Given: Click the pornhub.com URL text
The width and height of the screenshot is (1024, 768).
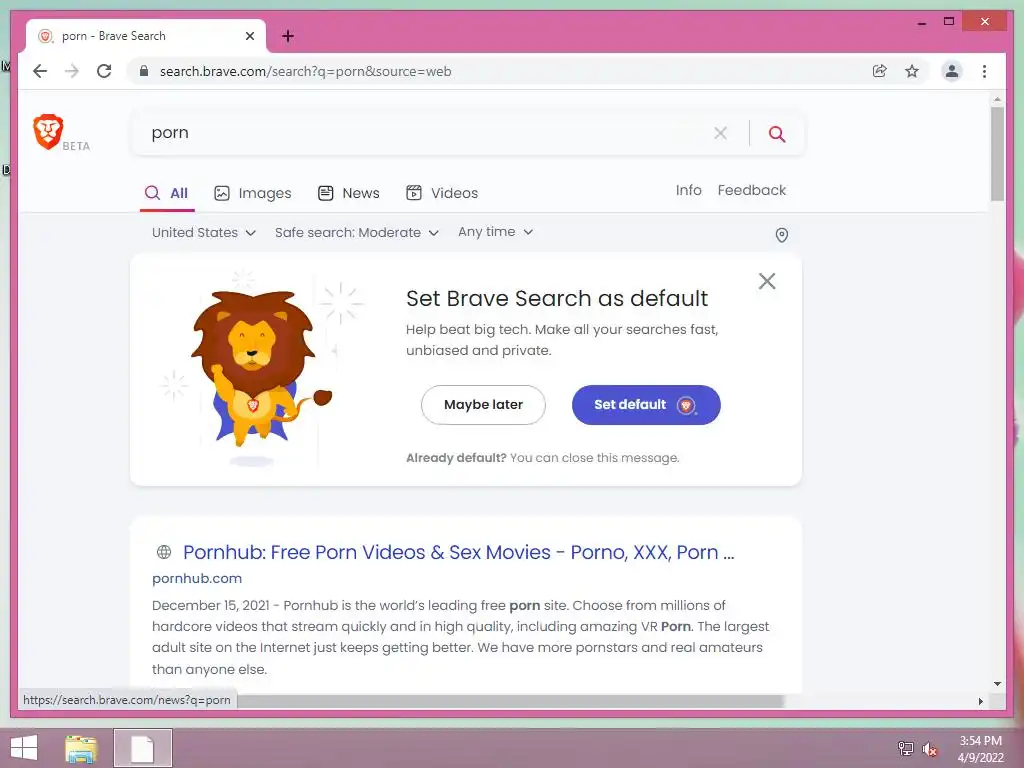Looking at the screenshot, I should (x=197, y=579).
